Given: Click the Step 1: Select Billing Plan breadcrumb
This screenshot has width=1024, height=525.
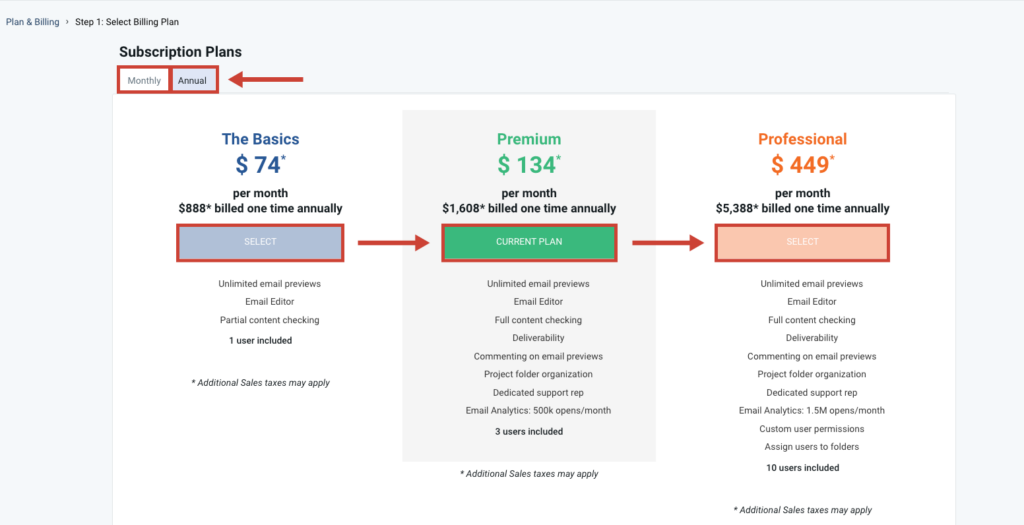Looking at the screenshot, I should pyautogui.click(x=127, y=22).
